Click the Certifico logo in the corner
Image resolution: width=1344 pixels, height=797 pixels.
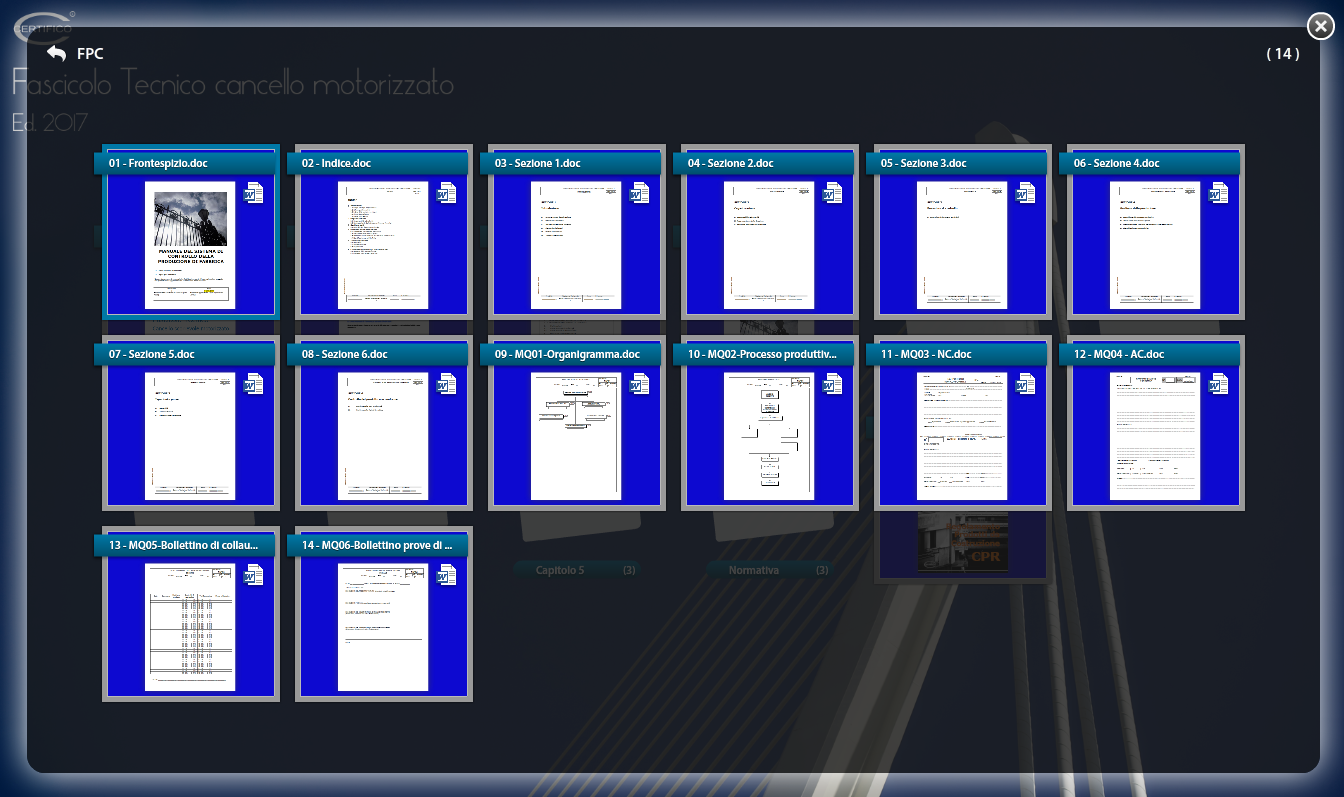tap(43, 27)
